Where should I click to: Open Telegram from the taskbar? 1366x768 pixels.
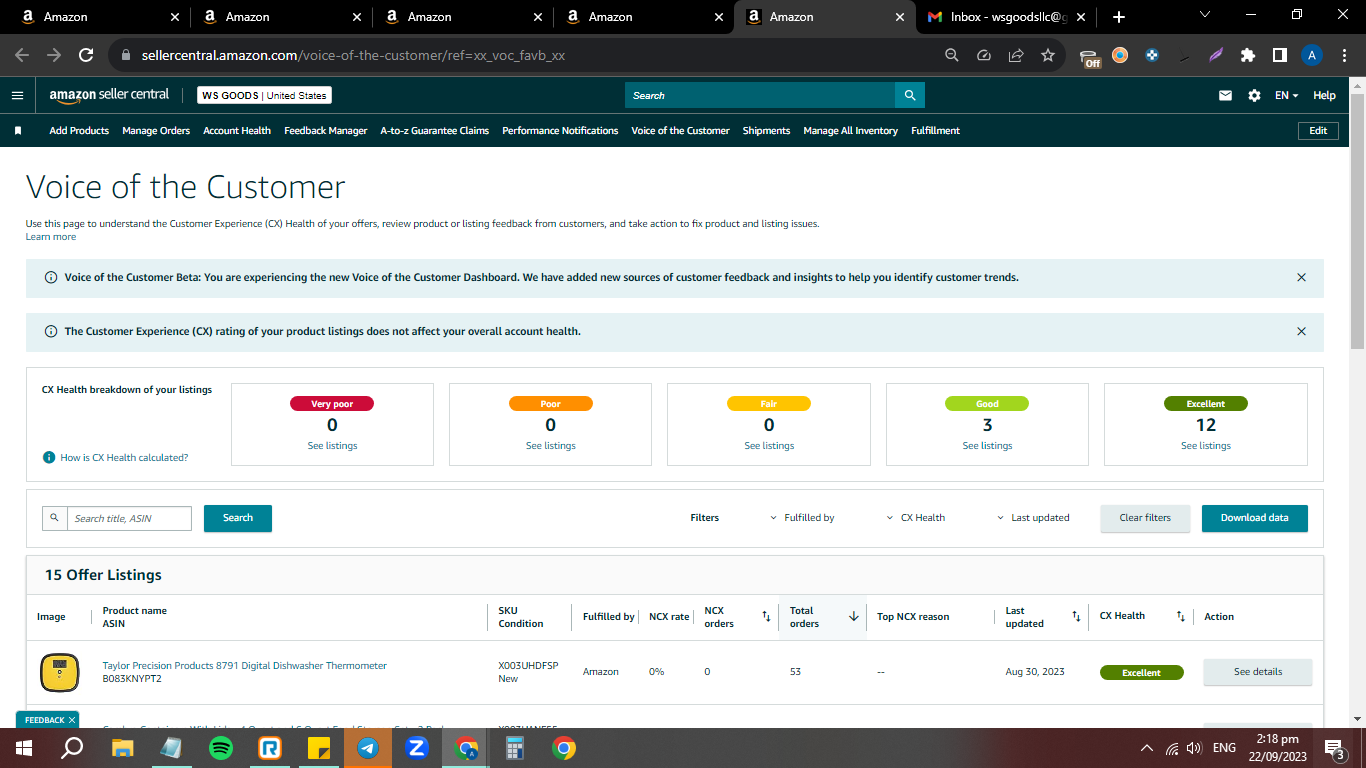(x=368, y=748)
